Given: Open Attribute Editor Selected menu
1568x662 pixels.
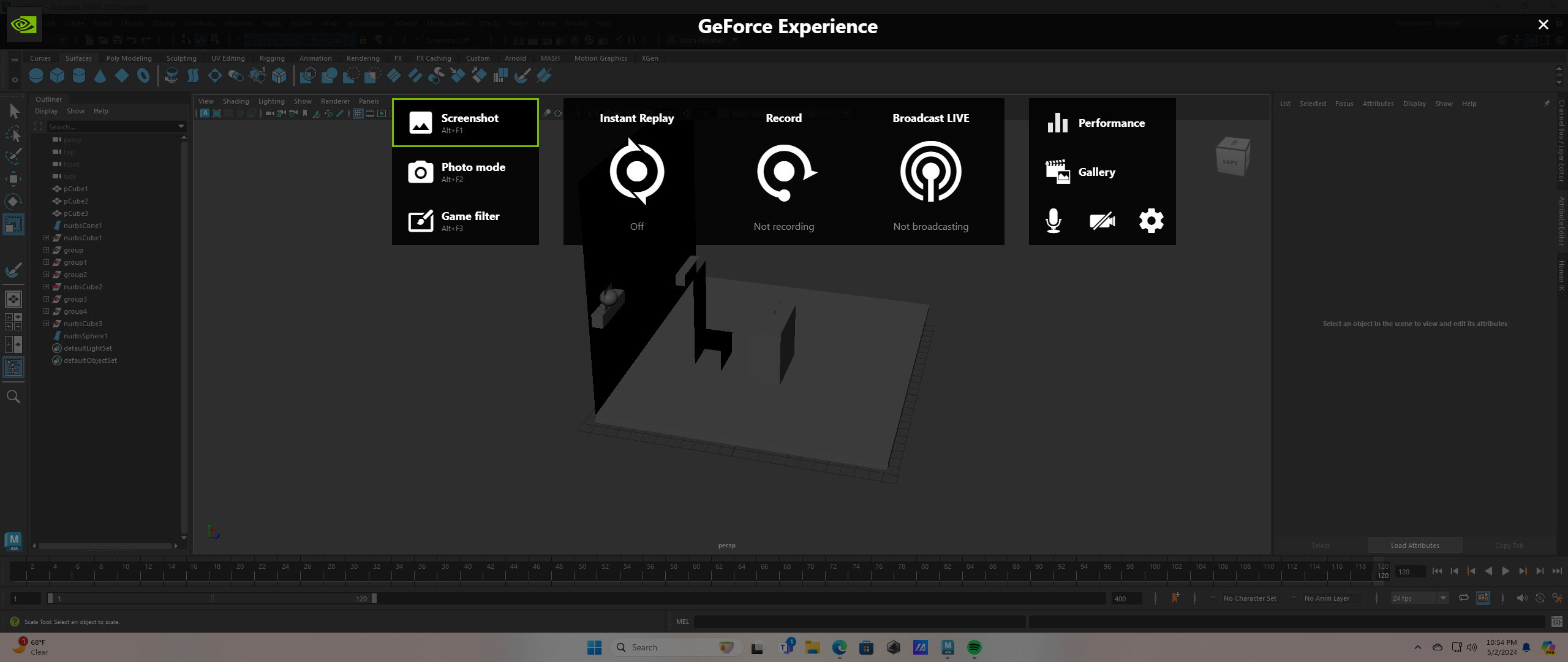Looking at the screenshot, I should (x=1313, y=104).
